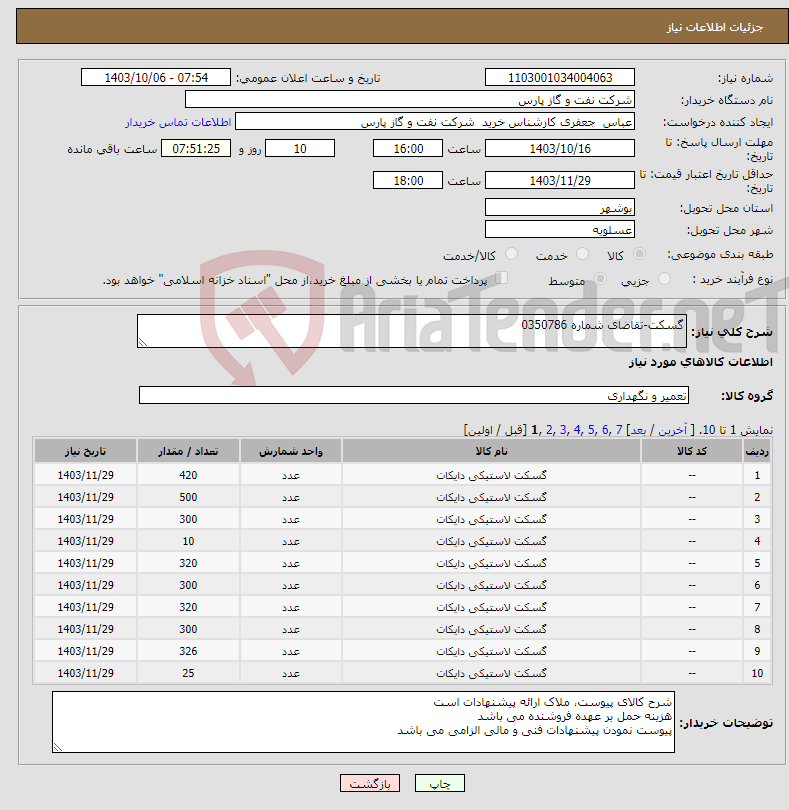The height and width of the screenshot is (810, 789).
Task: Open the بعد next page link
Action: click(638, 430)
